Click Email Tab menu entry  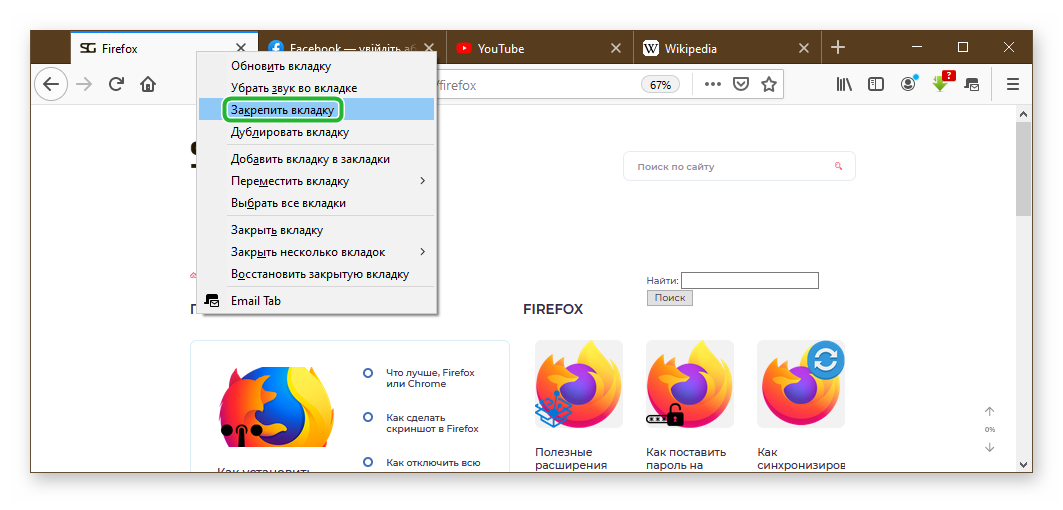click(317, 300)
